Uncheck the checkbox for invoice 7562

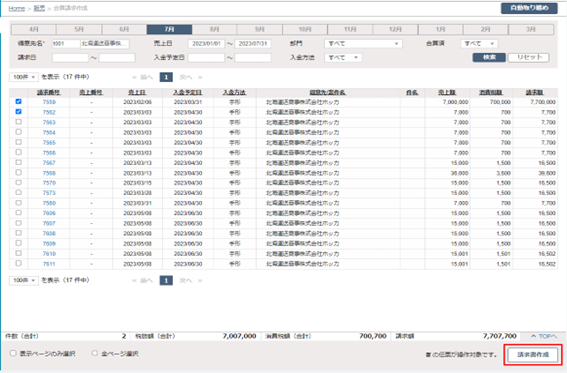[x=18, y=112]
